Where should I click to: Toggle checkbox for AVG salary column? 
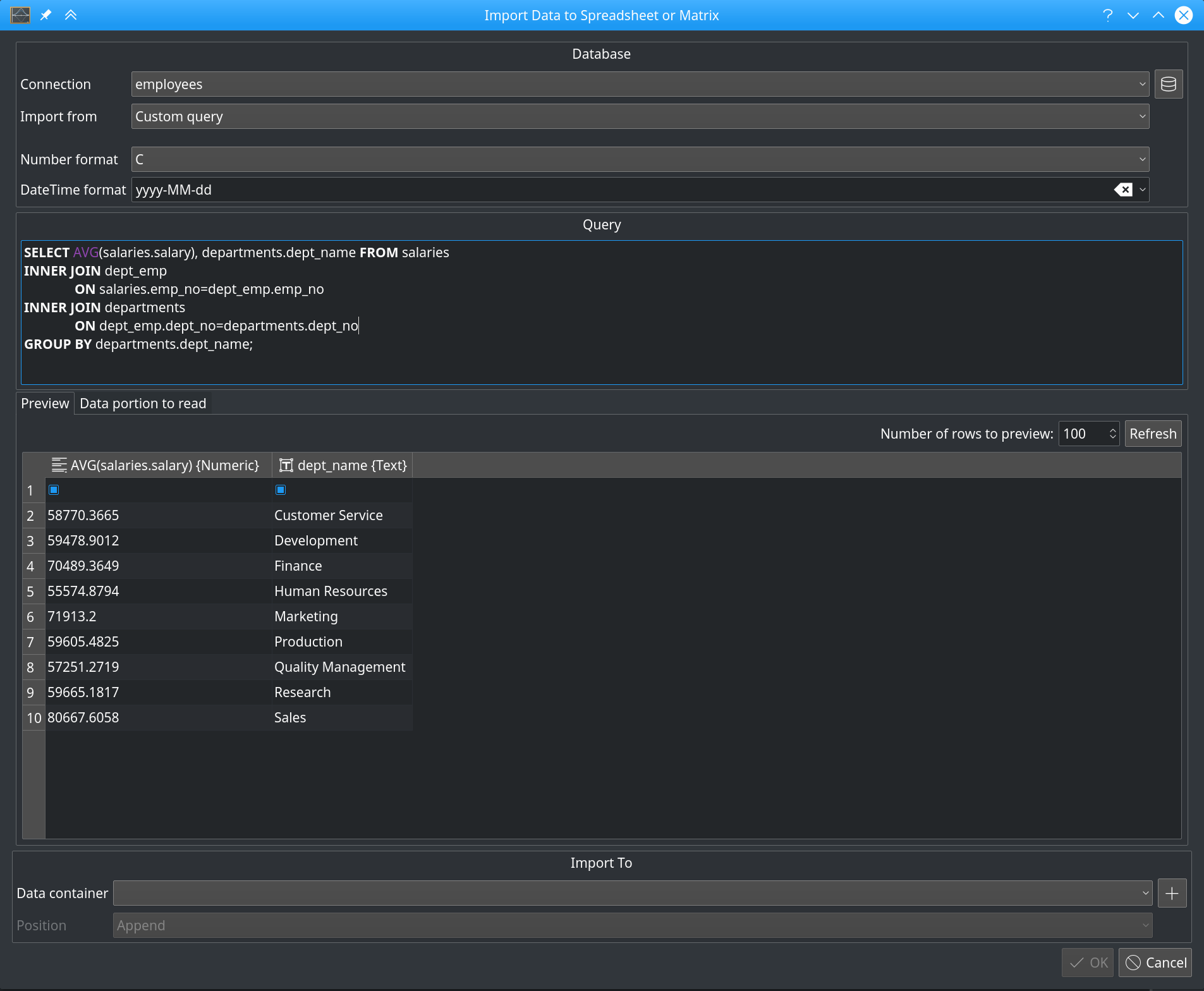click(x=54, y=489)
